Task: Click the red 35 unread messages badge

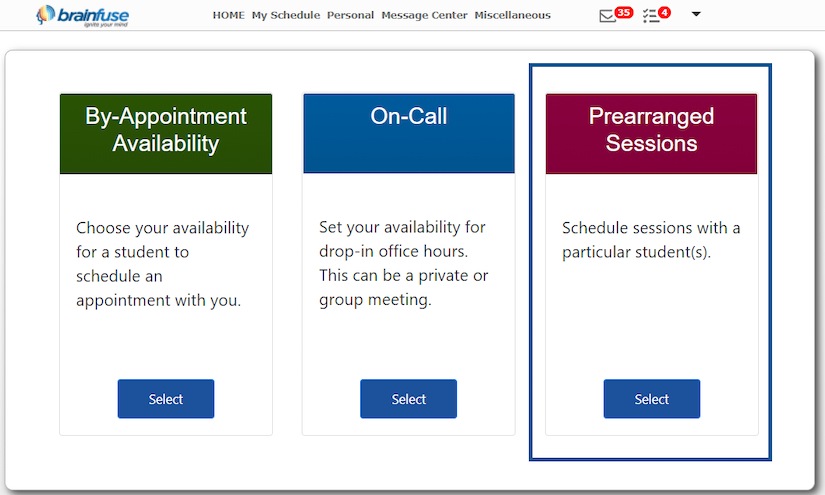Action: [x=625, y=12]
